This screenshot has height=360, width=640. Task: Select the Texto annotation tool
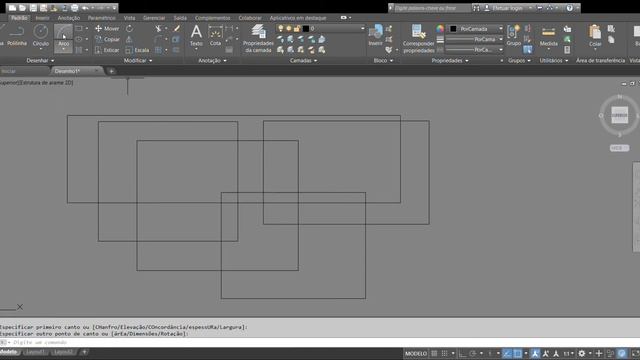pyautogui.click(x=196, y=36)
